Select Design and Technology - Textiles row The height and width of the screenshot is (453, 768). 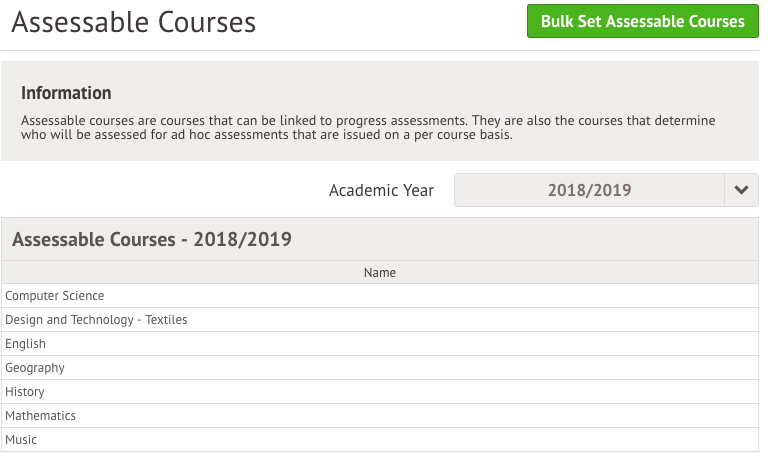tap(380, 320)
